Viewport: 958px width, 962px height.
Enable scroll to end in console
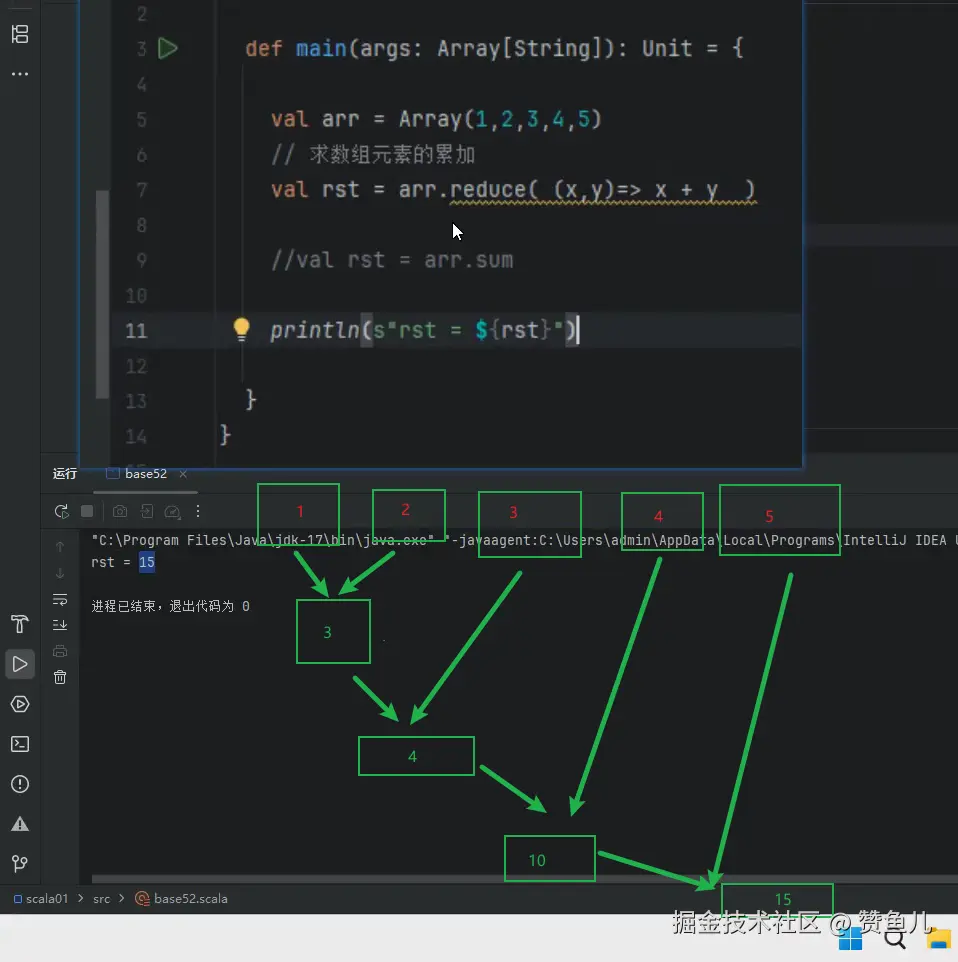point(60,624)
